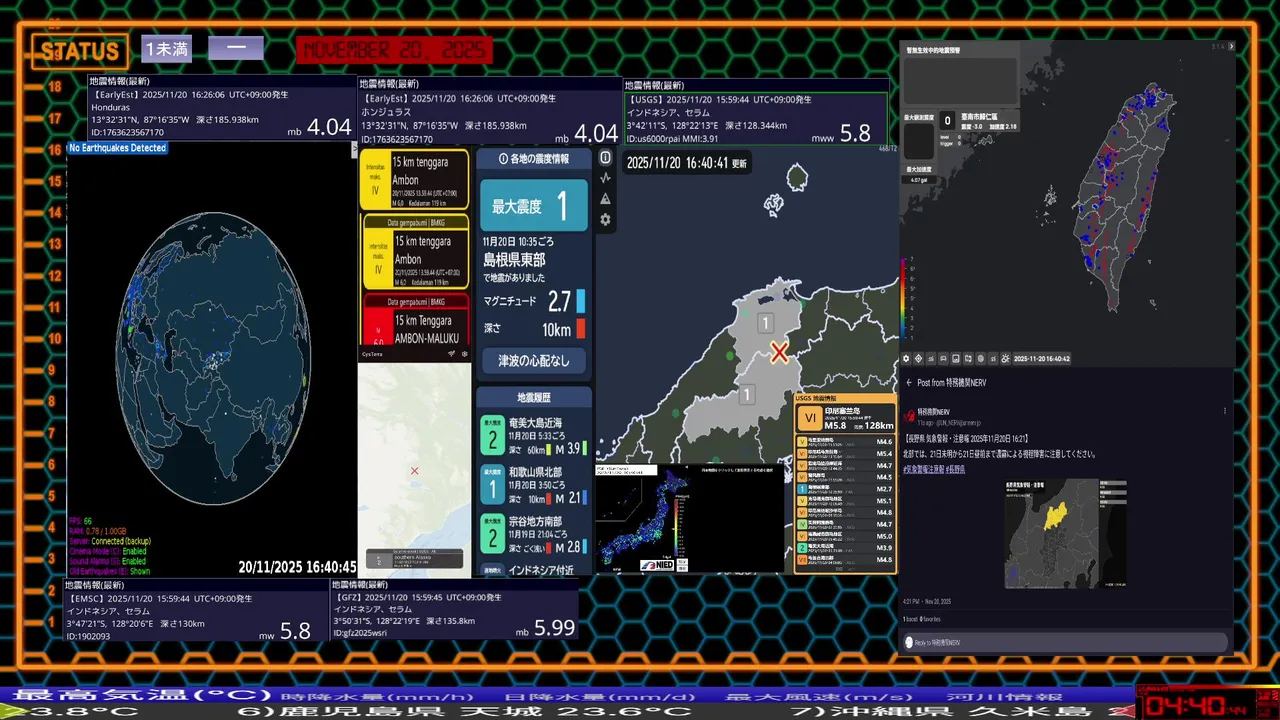The width and height of the screenshot is (1280, 720).
Task: Click the EMSC インドネシア mw 5.8 info card
Action: tap(196, 610)
